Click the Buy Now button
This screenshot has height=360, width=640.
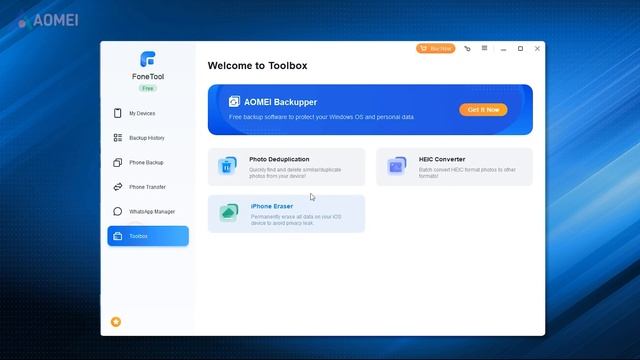[x=436, y=49]
